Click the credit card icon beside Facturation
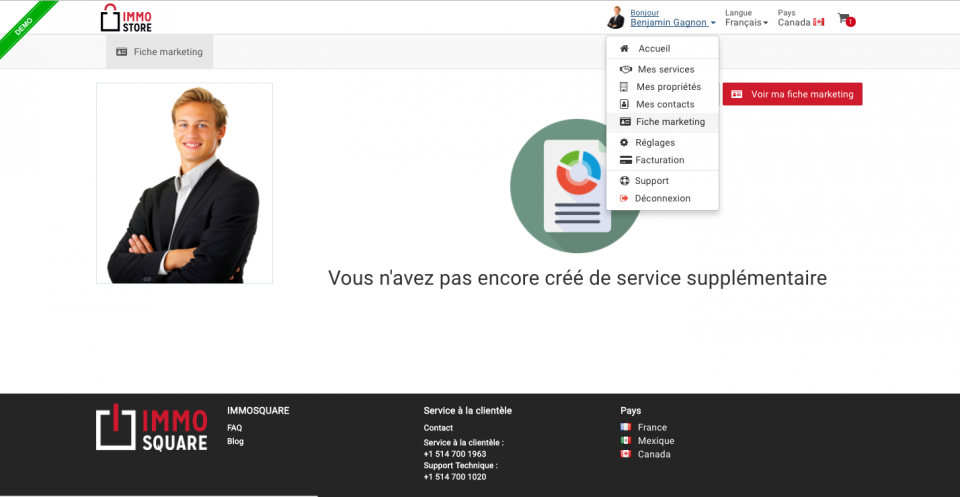960x497 pixels. click(x=625, y=160)
